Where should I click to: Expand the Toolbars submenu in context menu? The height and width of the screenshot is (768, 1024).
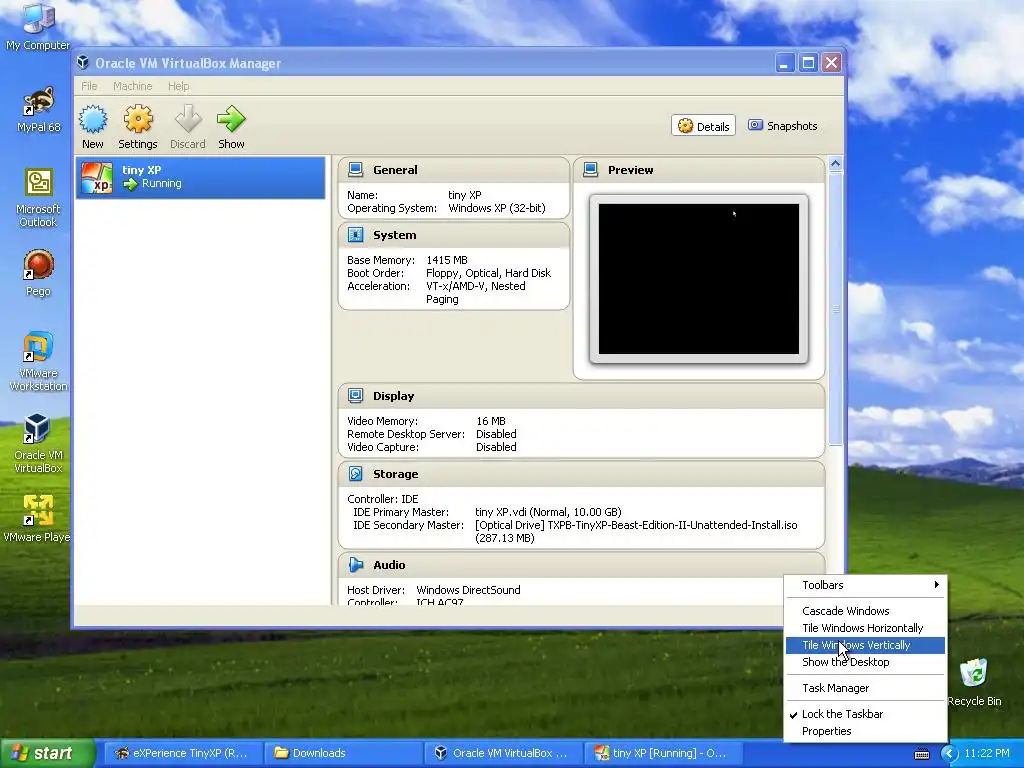[x=865, y=585]
